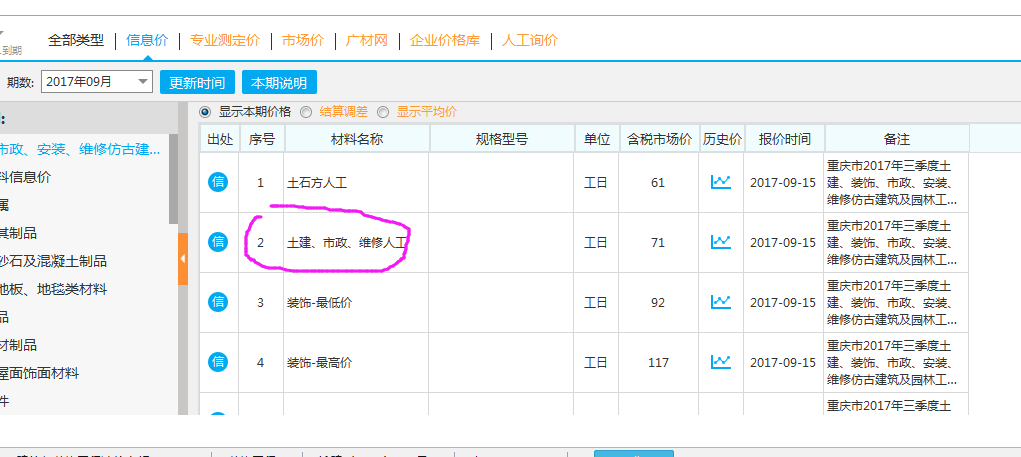Switch to 企业价格库 tab
Viewport: 1021px width, 457px height.
click(x=445, y=40)
